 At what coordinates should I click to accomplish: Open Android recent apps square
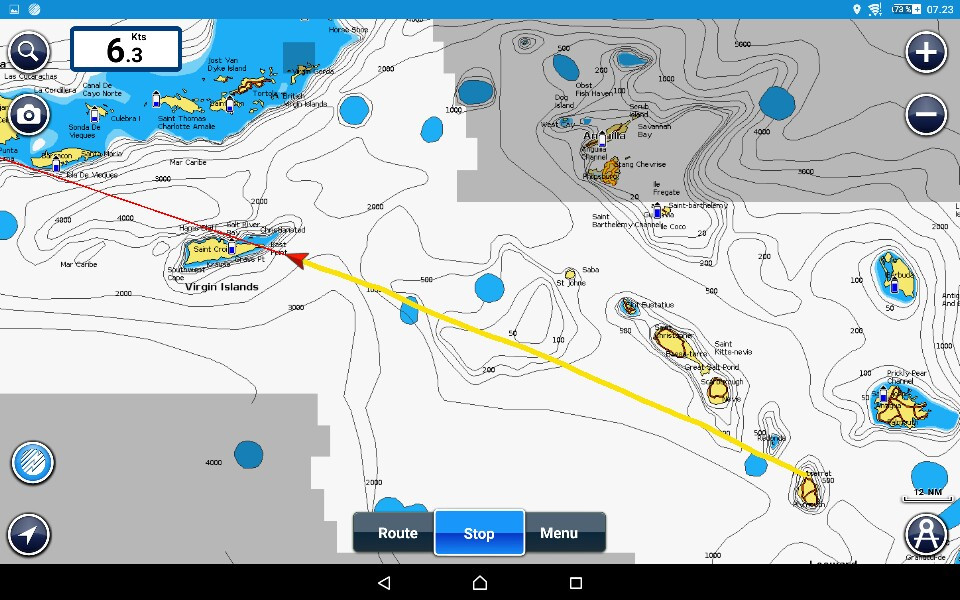point(575,583)
